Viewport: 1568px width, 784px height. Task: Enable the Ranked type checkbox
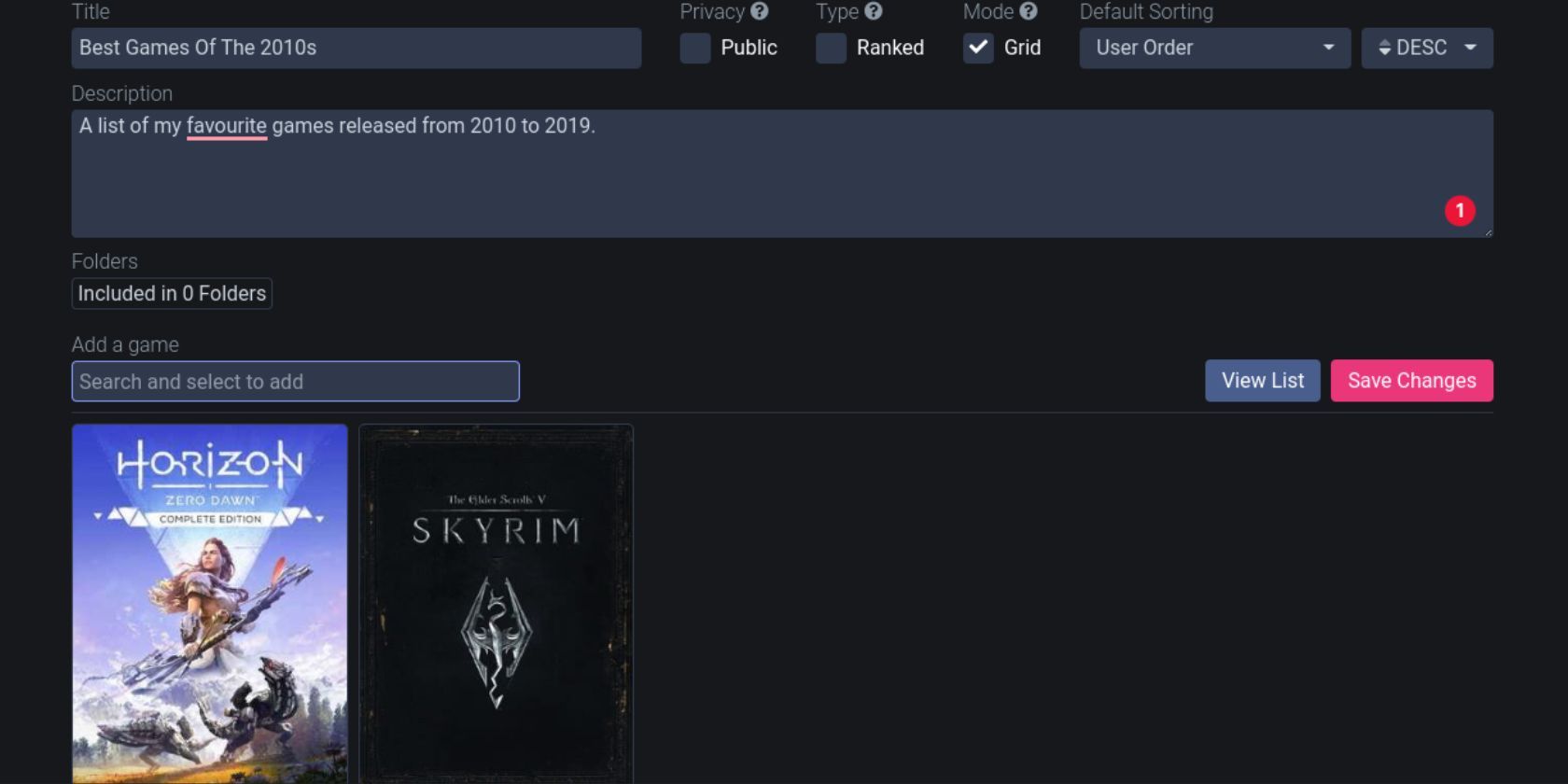point(831,48)
